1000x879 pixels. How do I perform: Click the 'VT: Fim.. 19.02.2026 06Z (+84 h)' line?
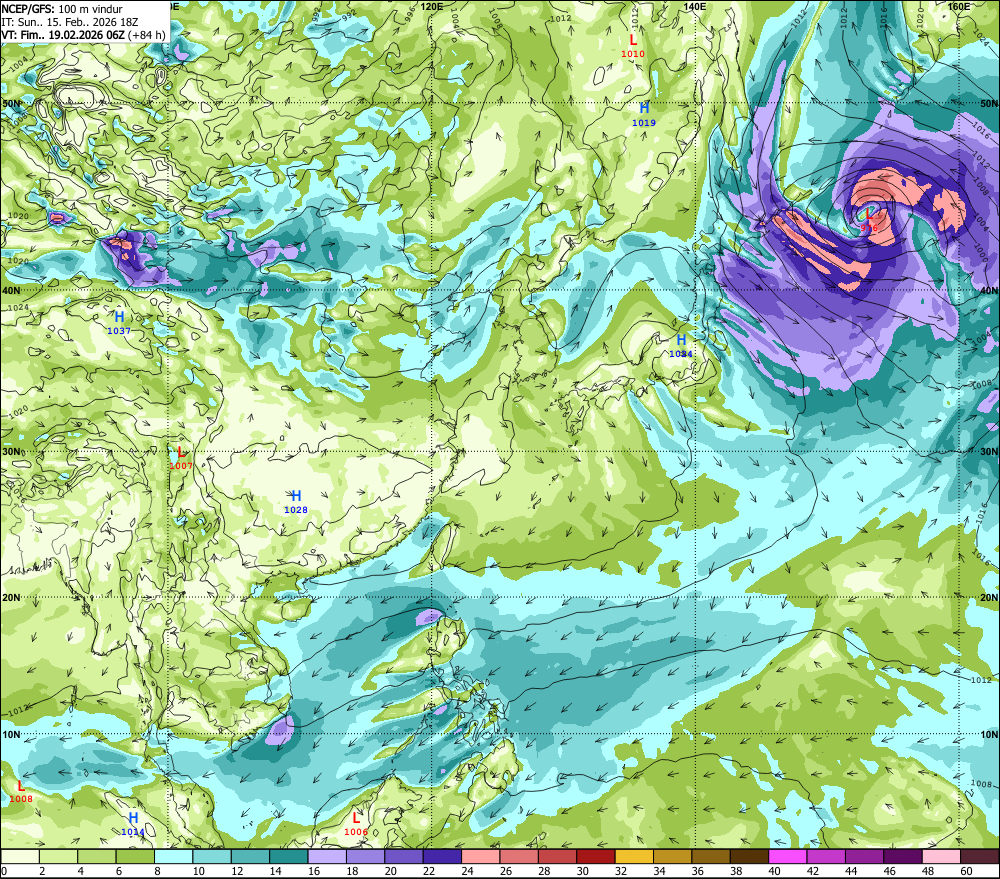click(x=84, y=35)
